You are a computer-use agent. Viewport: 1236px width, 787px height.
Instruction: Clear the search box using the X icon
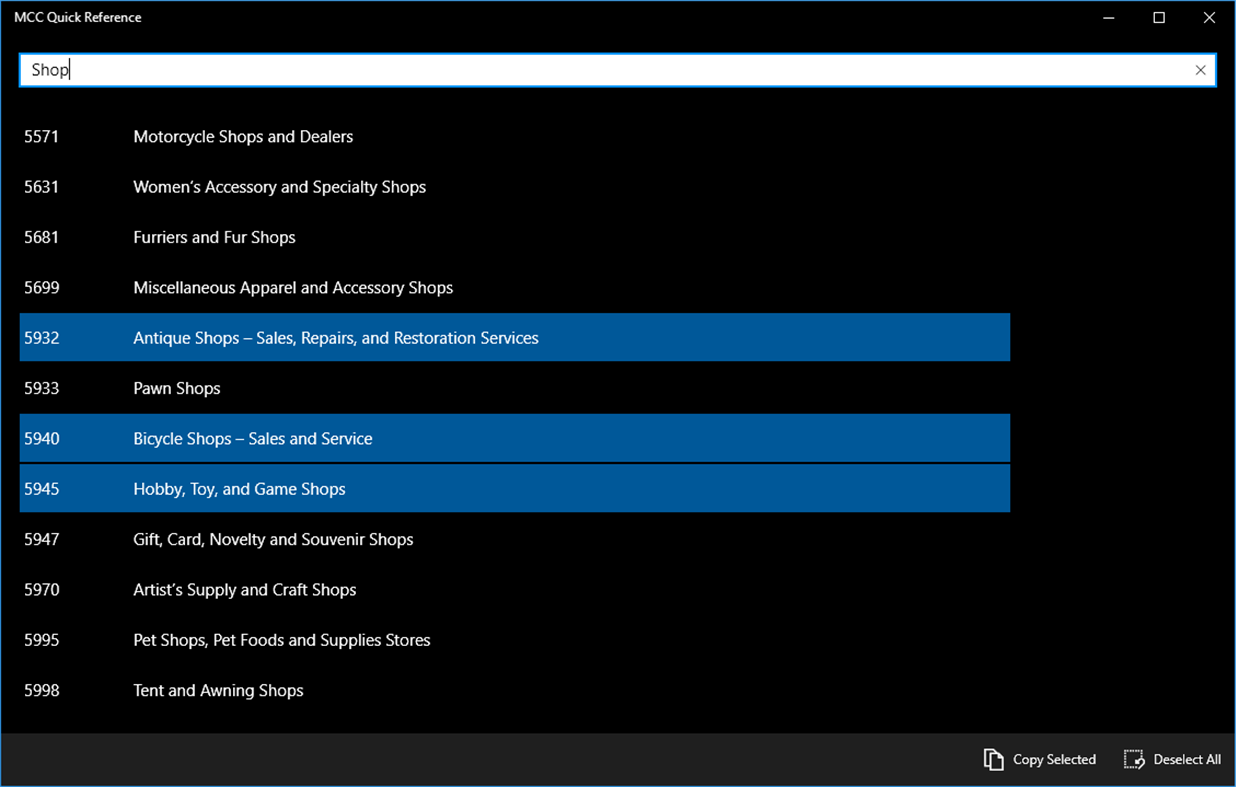(x=1200, y=70)
